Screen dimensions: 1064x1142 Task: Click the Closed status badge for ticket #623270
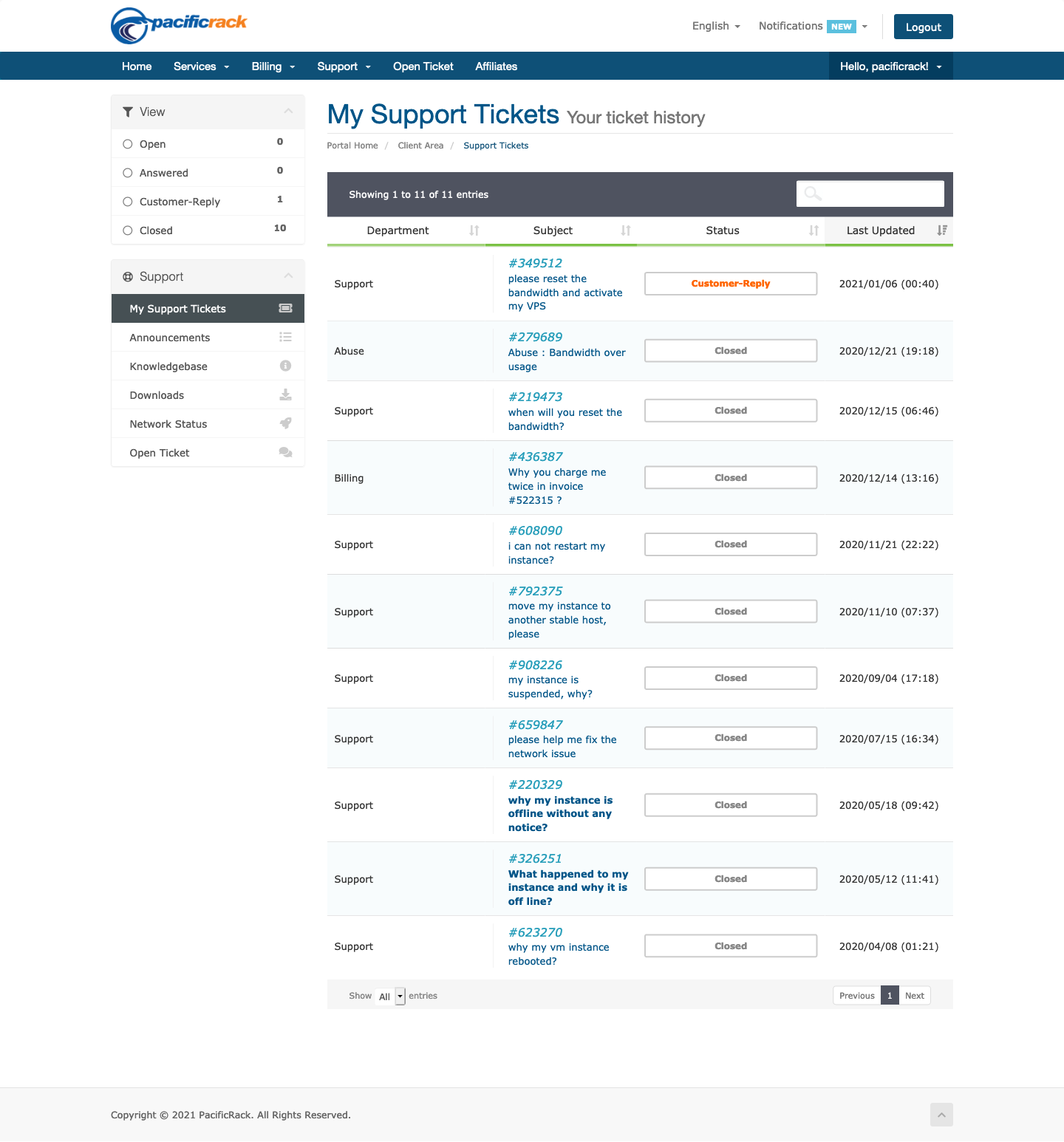click(731, 946)
